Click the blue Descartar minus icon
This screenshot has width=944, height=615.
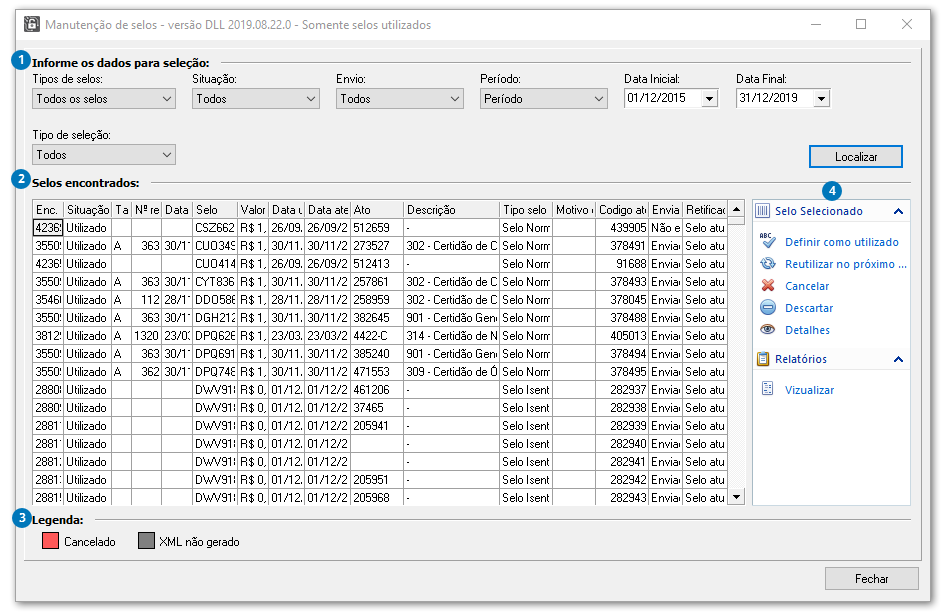pos(768,308)
